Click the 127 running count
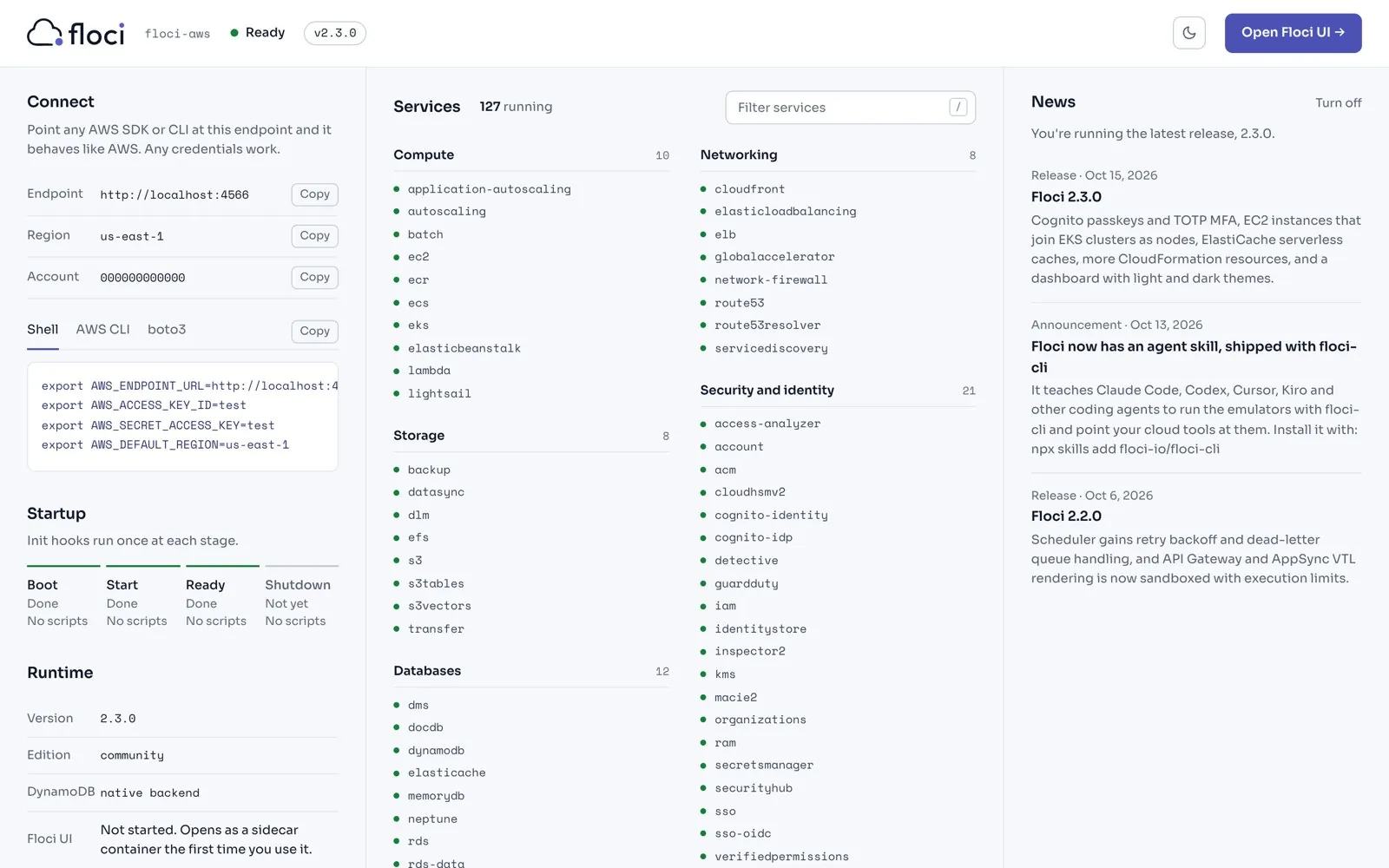 [516, 107]
